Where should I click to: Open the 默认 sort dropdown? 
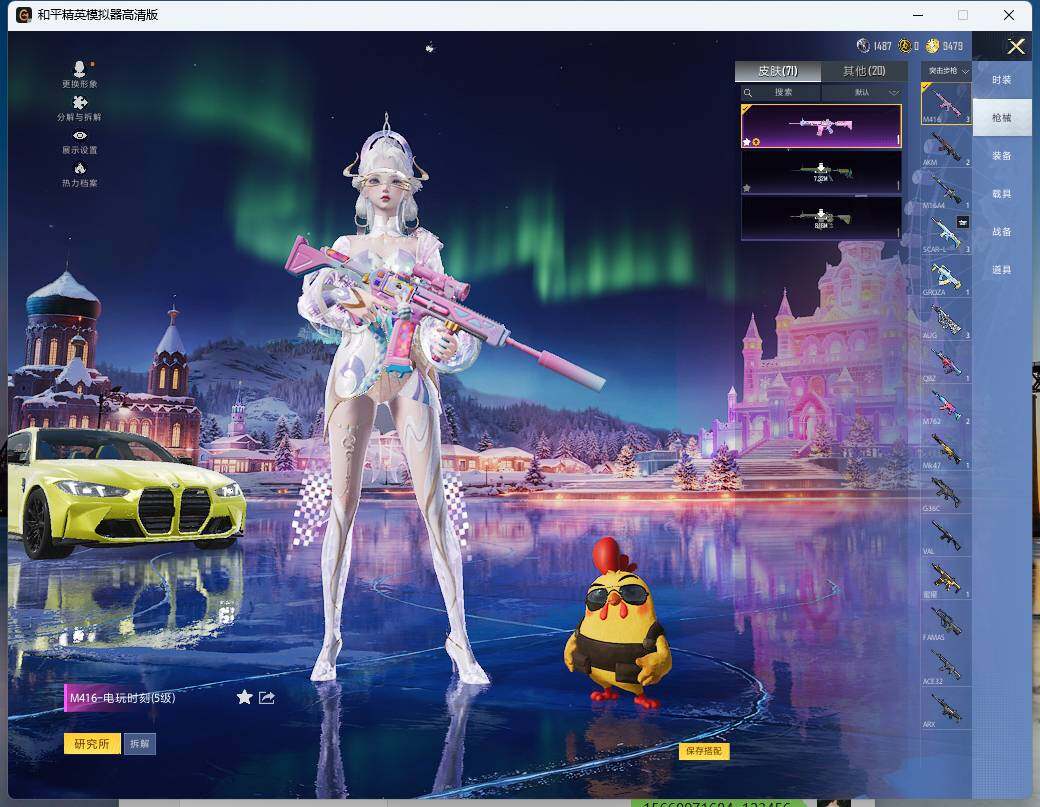pyautogui.click(x=862, y=92)
